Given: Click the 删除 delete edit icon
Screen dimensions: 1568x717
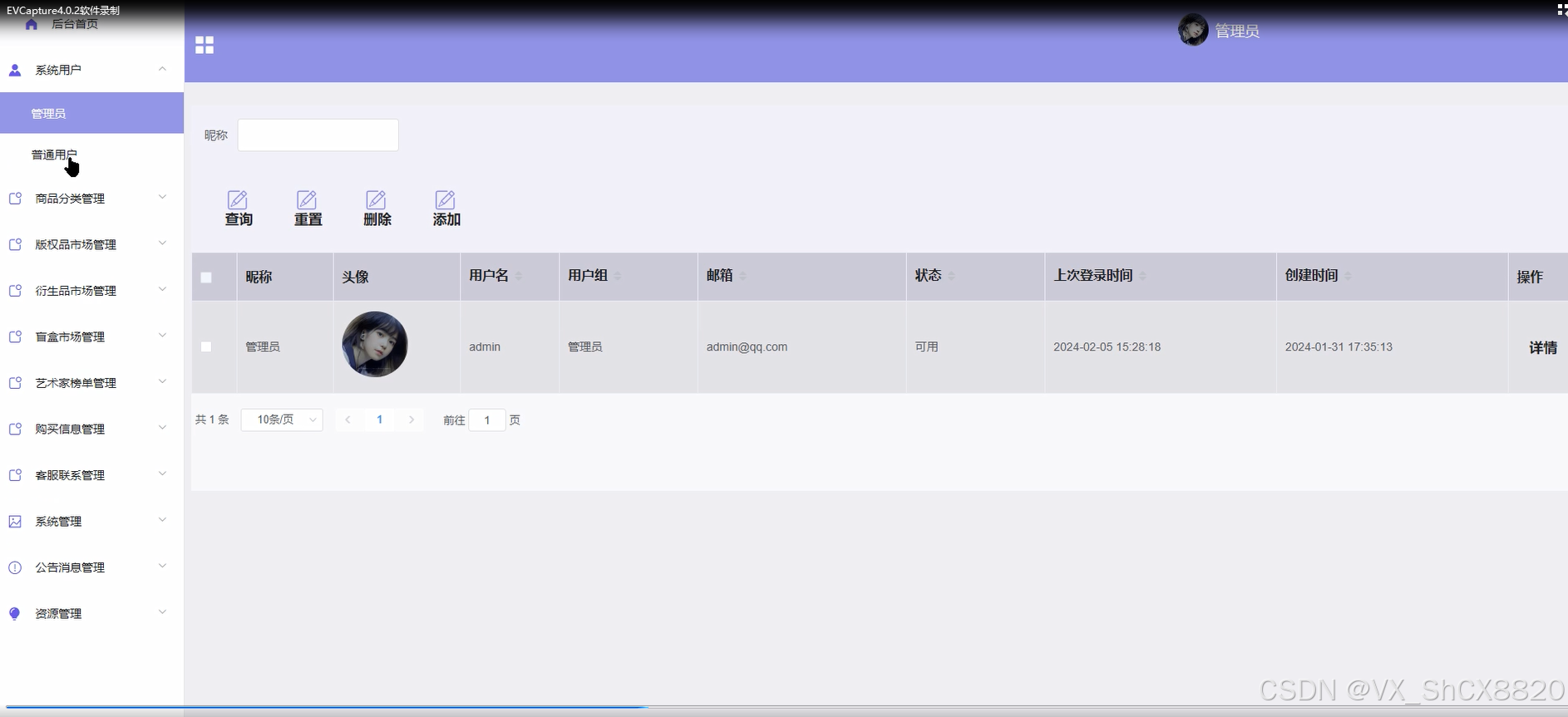Looking at the screenshot, I should pos(376,199).
